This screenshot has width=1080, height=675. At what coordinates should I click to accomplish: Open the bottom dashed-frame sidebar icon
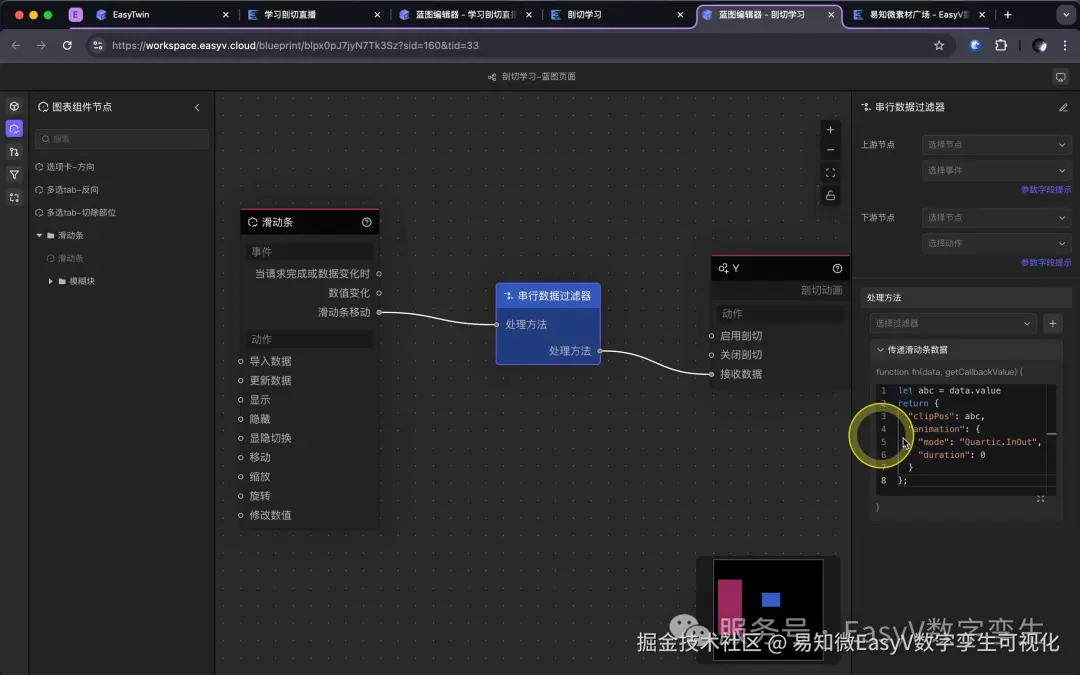[14, 198]
